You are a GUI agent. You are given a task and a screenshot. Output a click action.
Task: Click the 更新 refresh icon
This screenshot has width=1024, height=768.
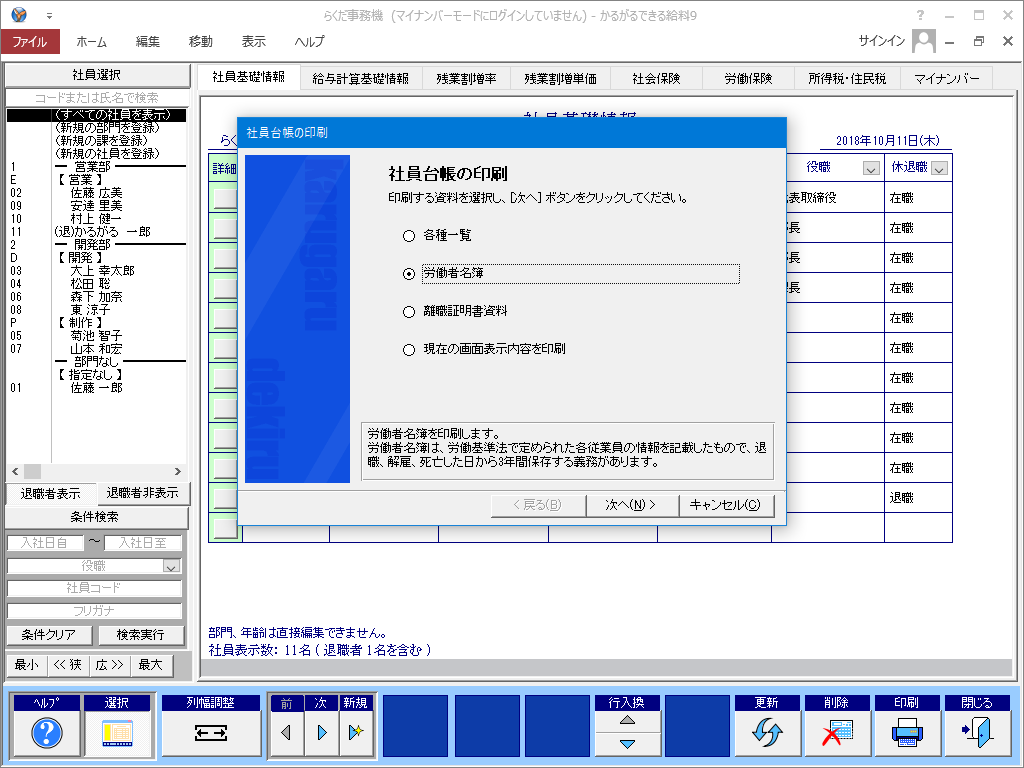pyautogui.click(x=767, y=733)
